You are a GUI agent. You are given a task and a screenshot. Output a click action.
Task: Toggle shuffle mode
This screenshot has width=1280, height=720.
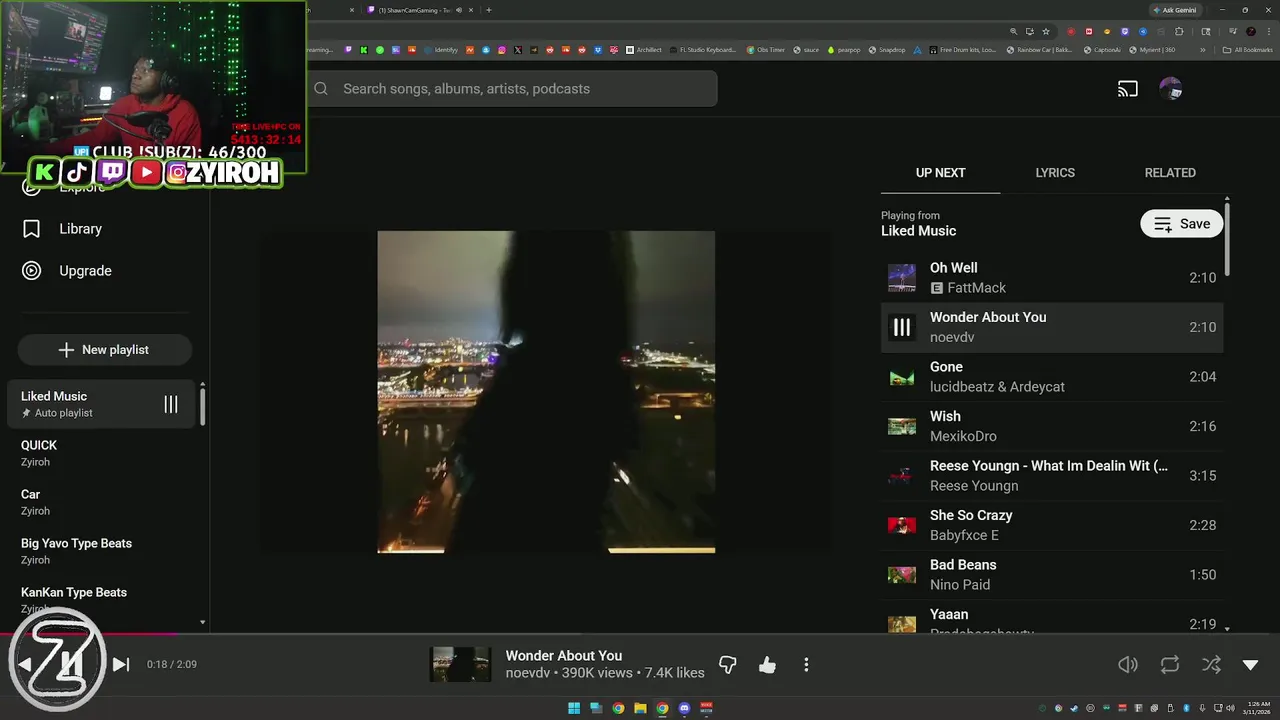point(1211,665)
